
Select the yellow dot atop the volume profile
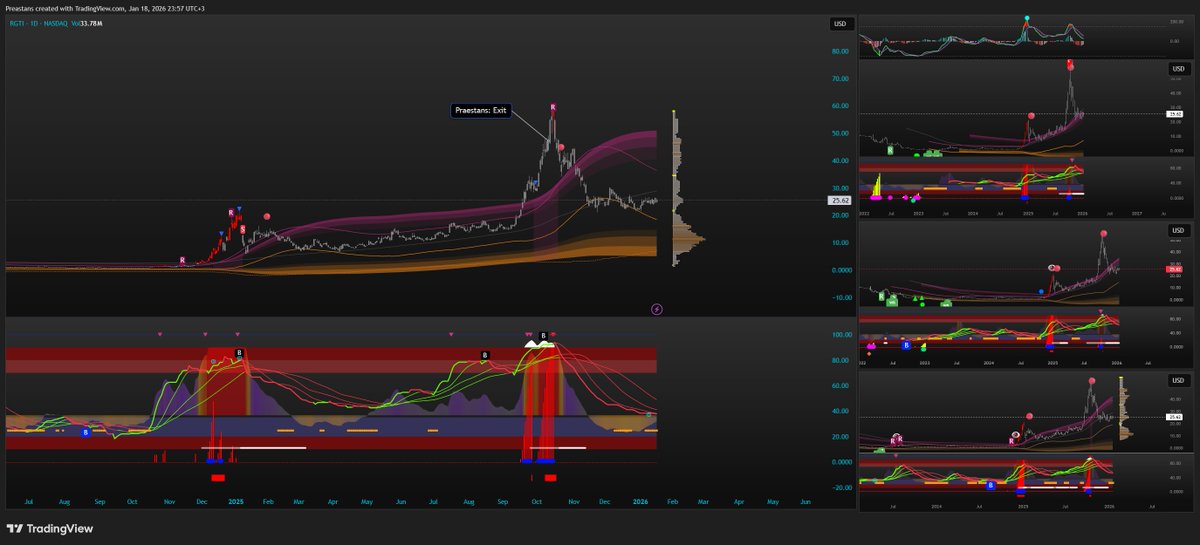tap(674, 111)
